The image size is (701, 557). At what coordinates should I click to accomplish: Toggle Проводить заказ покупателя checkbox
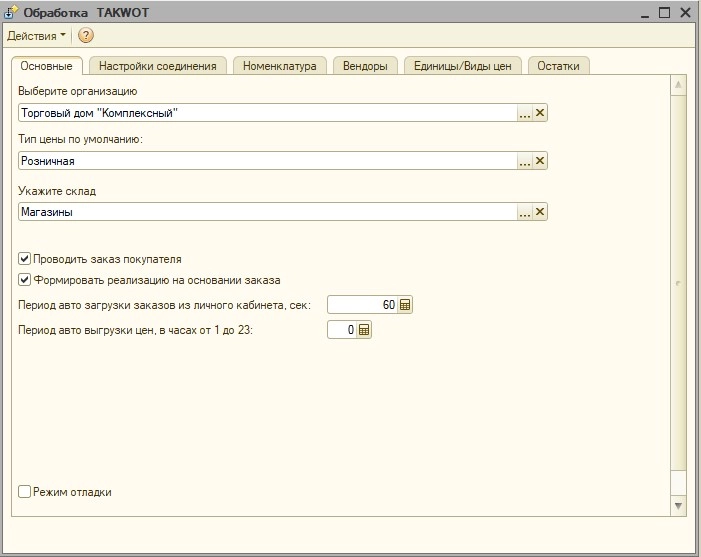point(25,259)
